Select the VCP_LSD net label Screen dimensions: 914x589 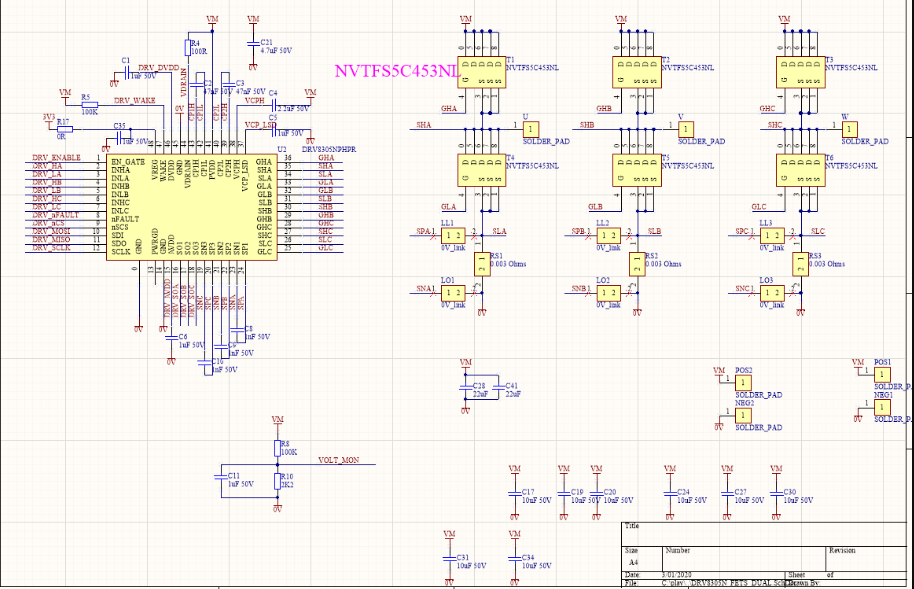click(x=261, y=125)
